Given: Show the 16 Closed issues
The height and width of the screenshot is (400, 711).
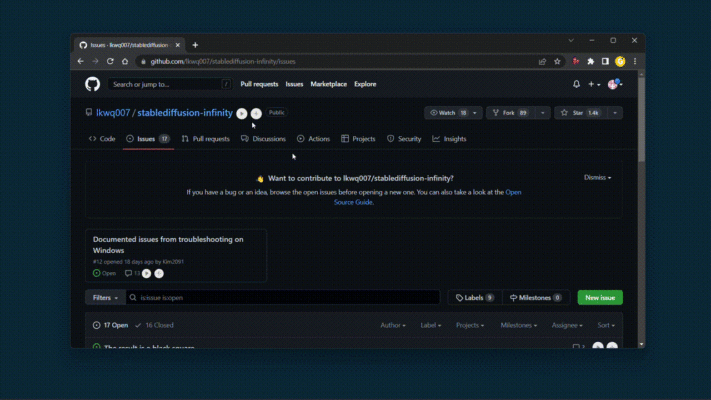Looking at the screenshot, I should tap(154, 325).
